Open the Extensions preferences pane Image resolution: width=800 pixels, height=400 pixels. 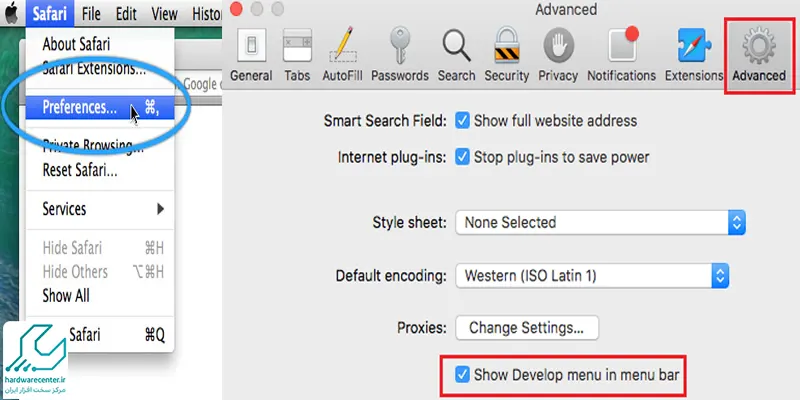click(694, 54)
